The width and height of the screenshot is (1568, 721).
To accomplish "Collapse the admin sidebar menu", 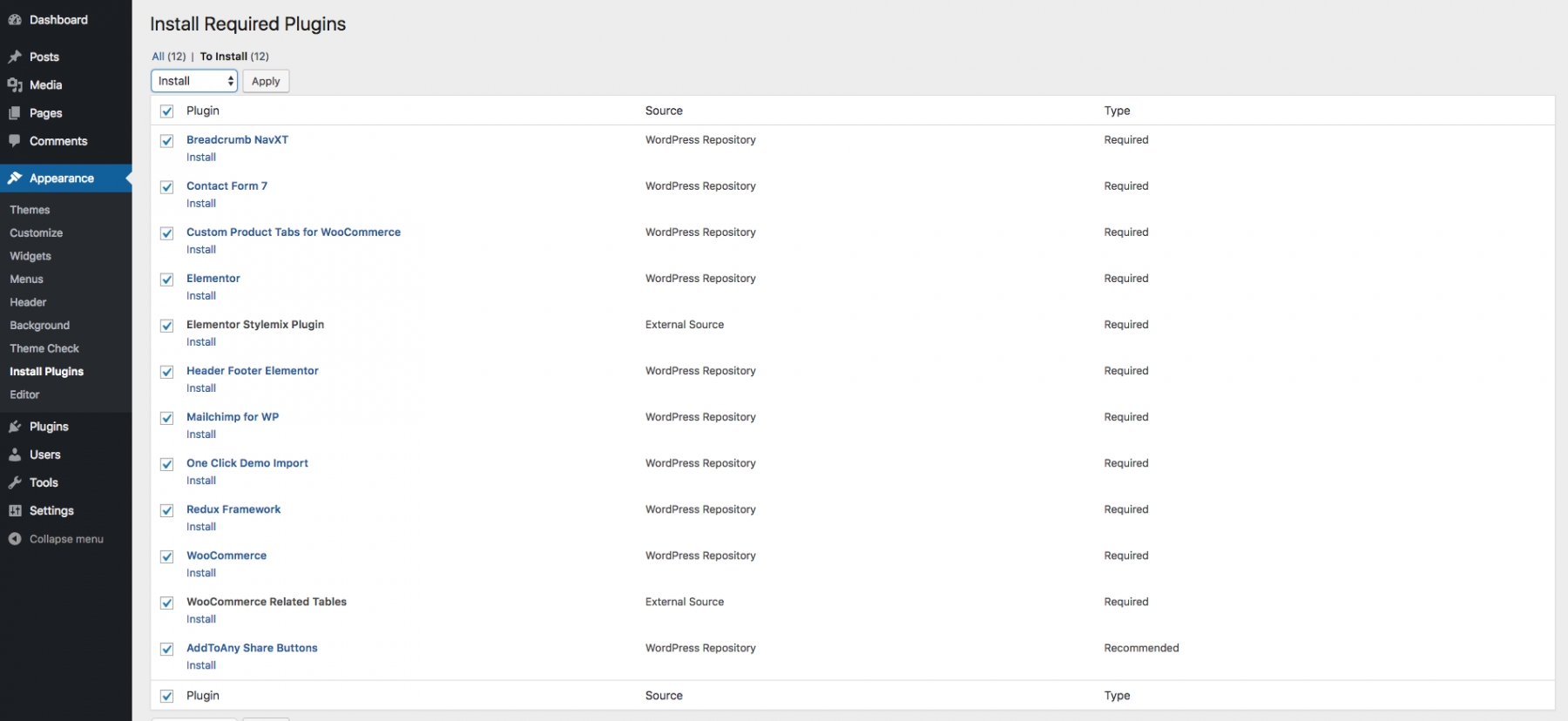I will pyautogui.click(x=56, y=539).
